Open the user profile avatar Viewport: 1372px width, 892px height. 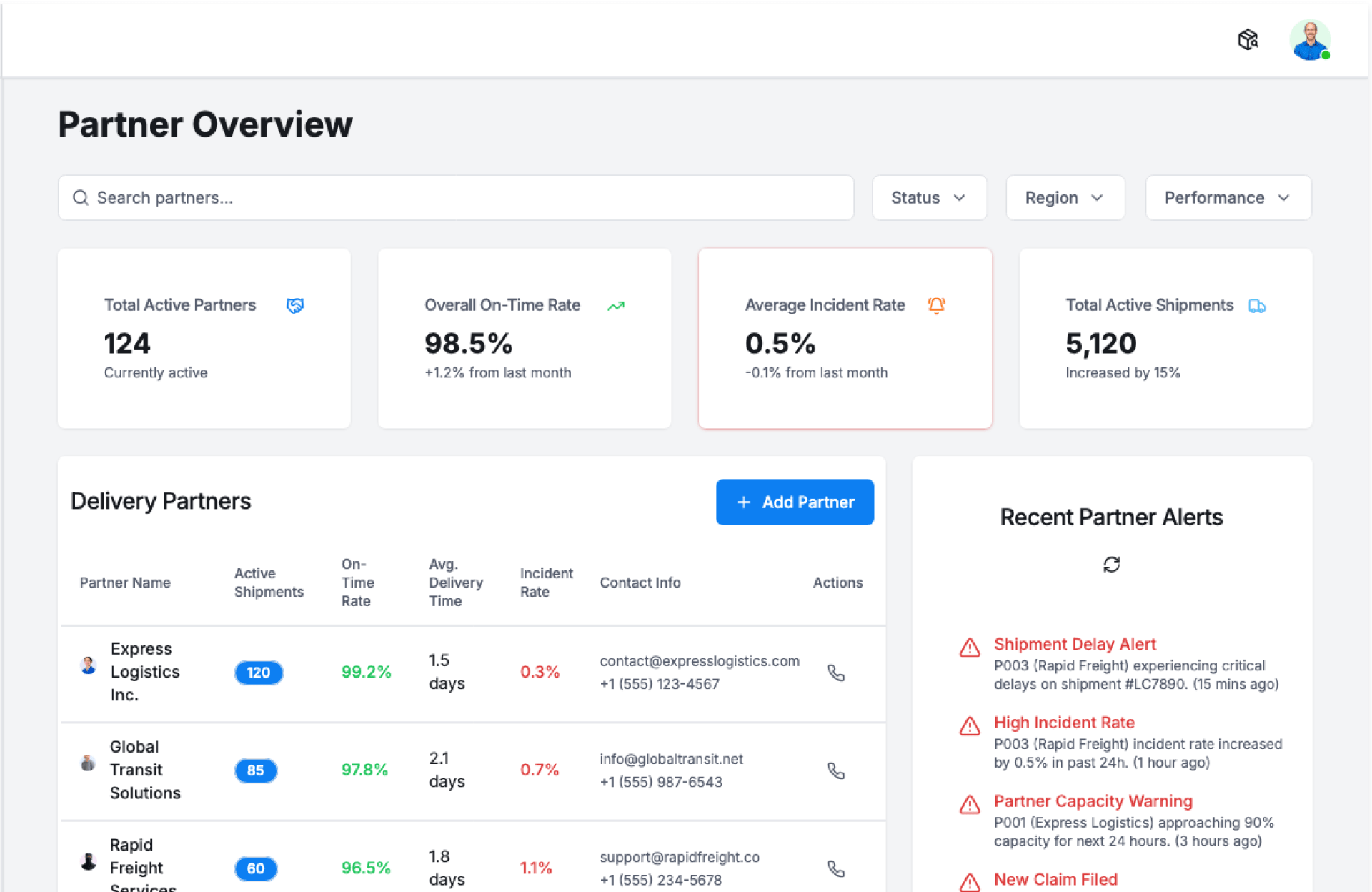1309,40
